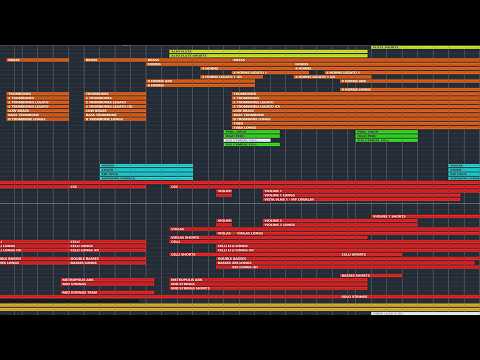Select the leftmost LOW BRASS clip
The image size is (480, 360).
point(38,111)
